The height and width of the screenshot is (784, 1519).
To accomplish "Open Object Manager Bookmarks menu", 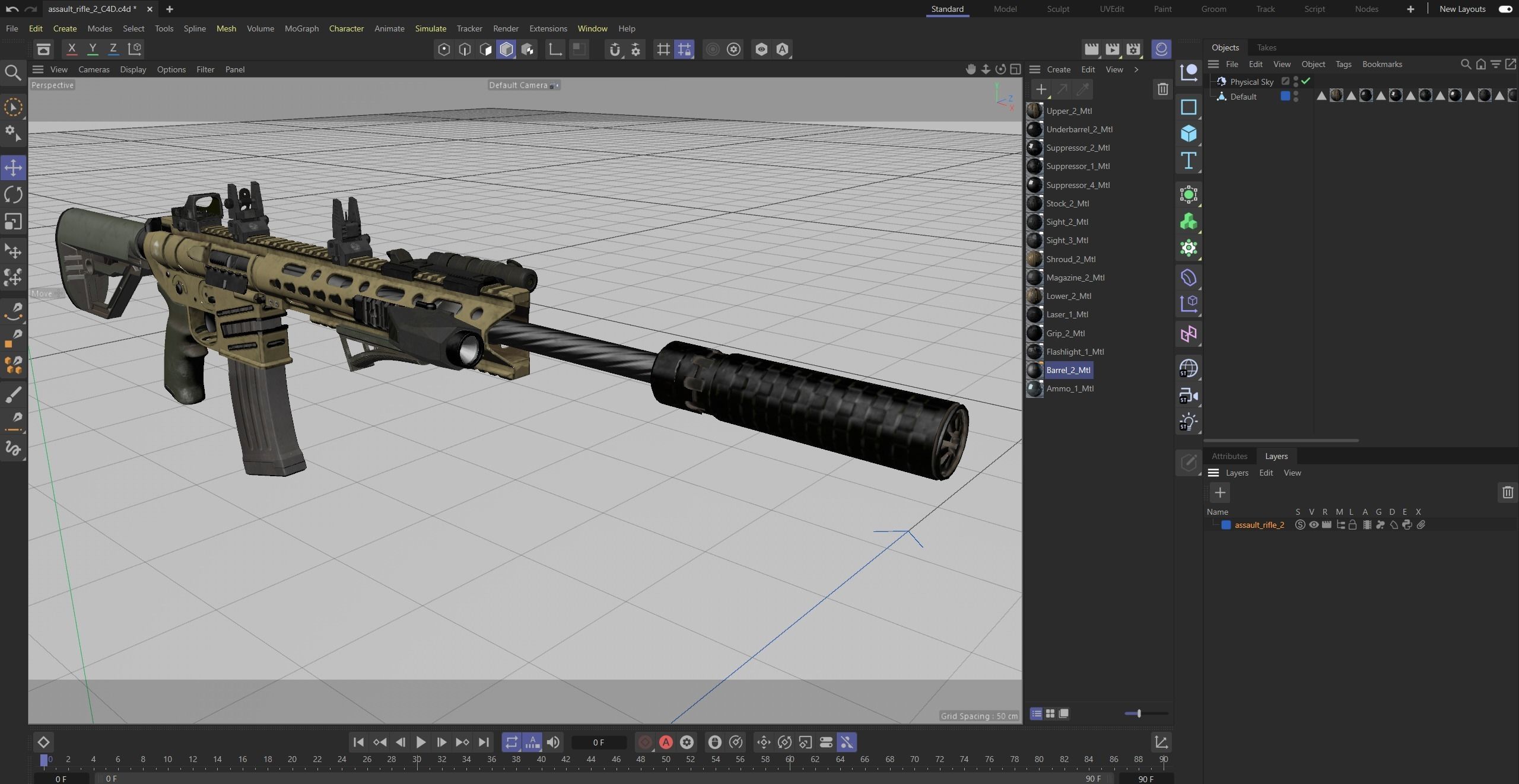I will [1382, 64].
